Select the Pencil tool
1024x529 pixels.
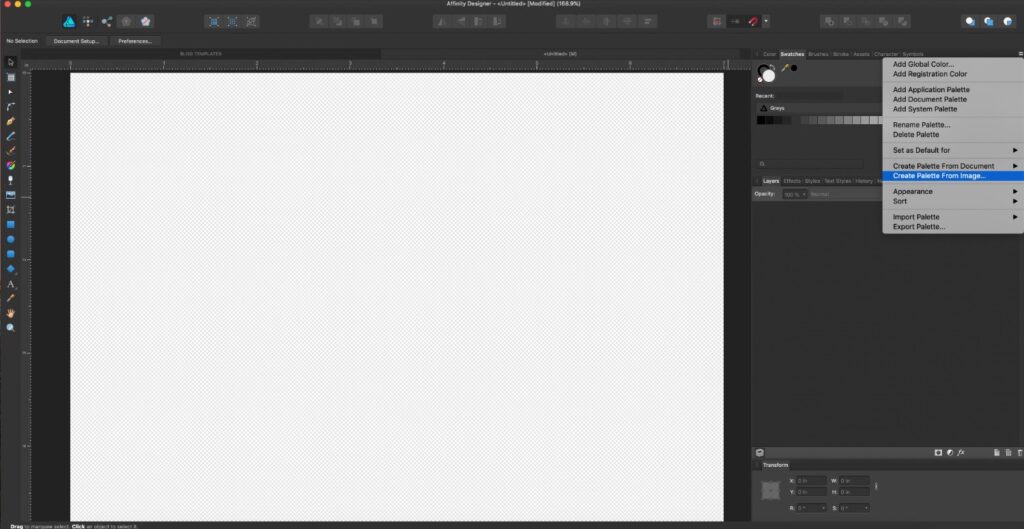pyautogui.click(x=10, y=136)
